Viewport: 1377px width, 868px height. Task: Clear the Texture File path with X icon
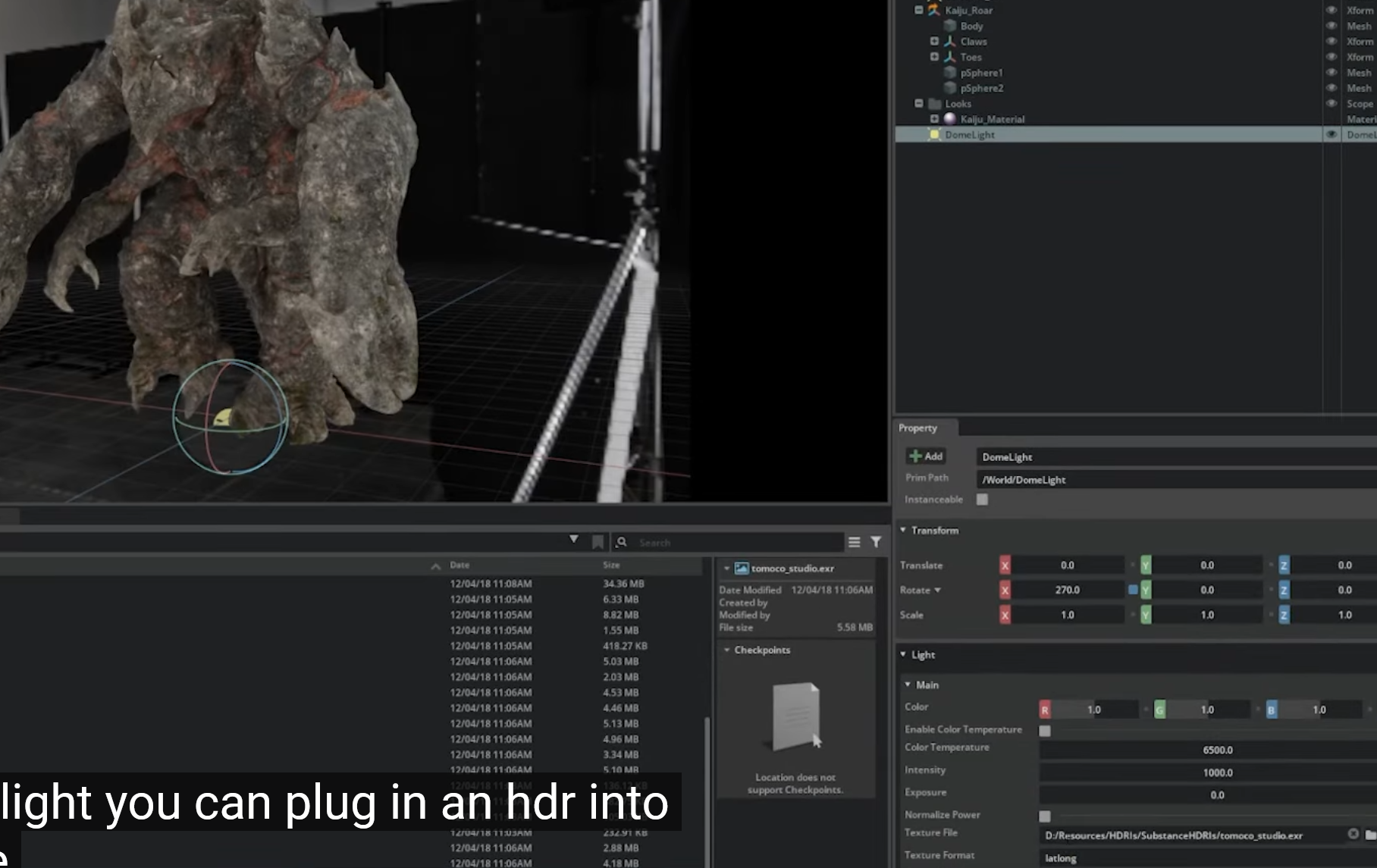pos(1353,834)
